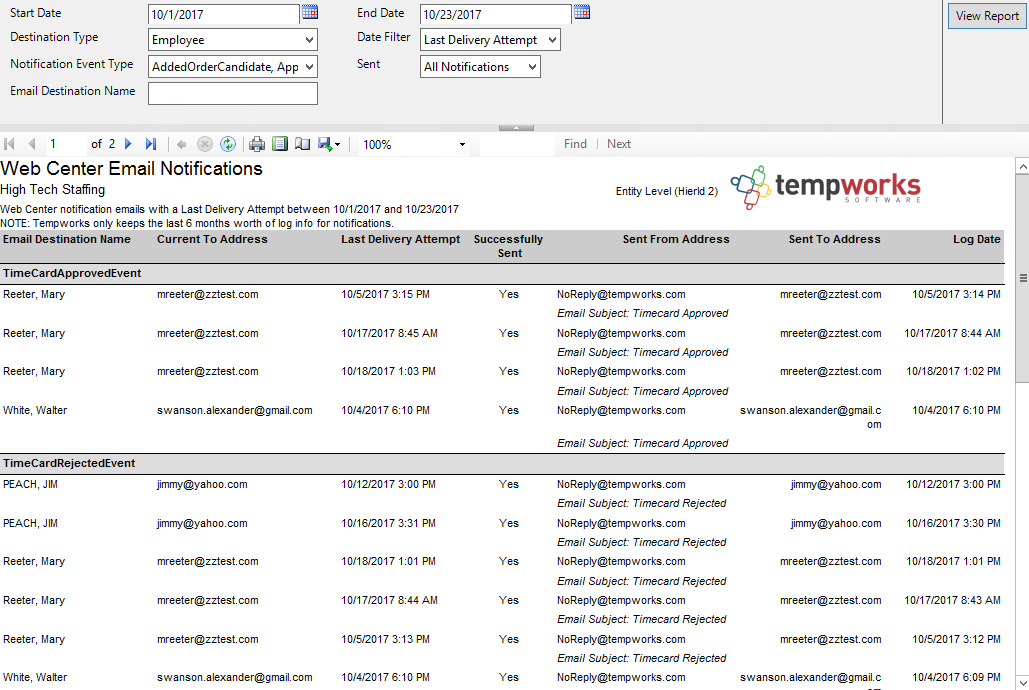Screen dimensions: 1029x690
Task: Open the export save dropdown
Action: click(x=329, y=144)
